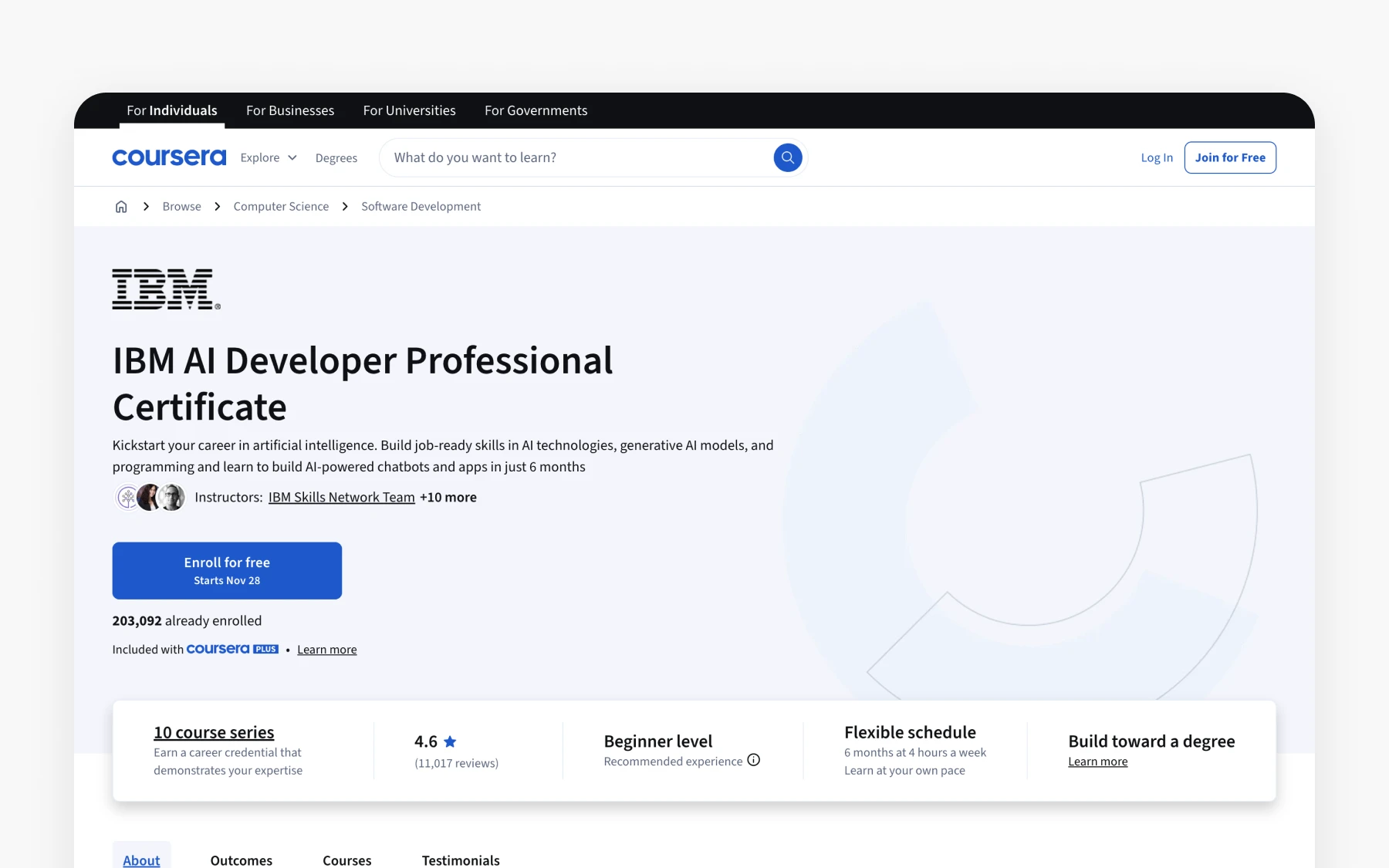Switch to For Governments
The height and width of the screenshot is (868, 1389).
click(x=536, y=110)
